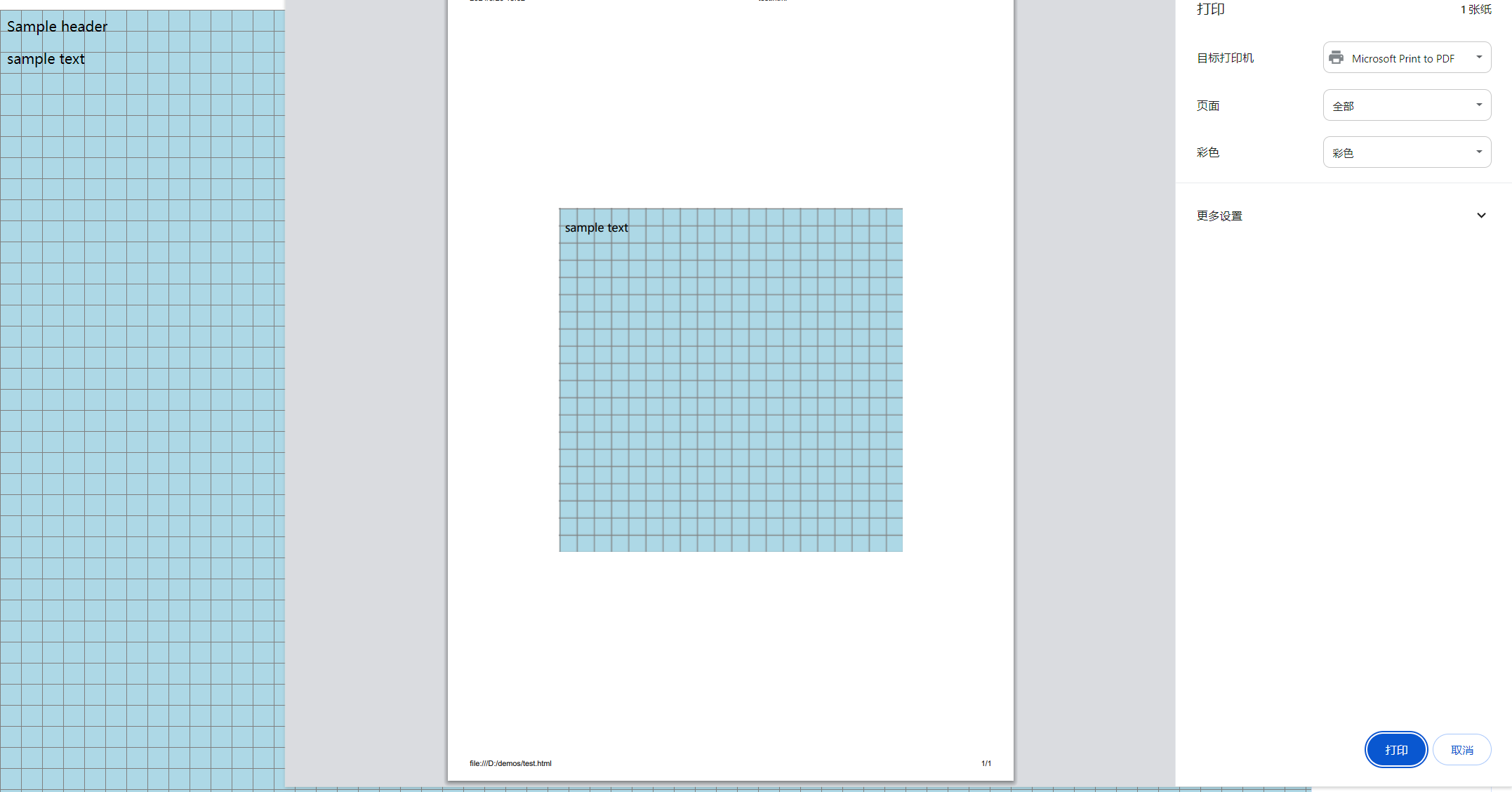This screenshot has height=792, width=1512.
Task: Open the color mode dropdown
Action: [1407, 152]
